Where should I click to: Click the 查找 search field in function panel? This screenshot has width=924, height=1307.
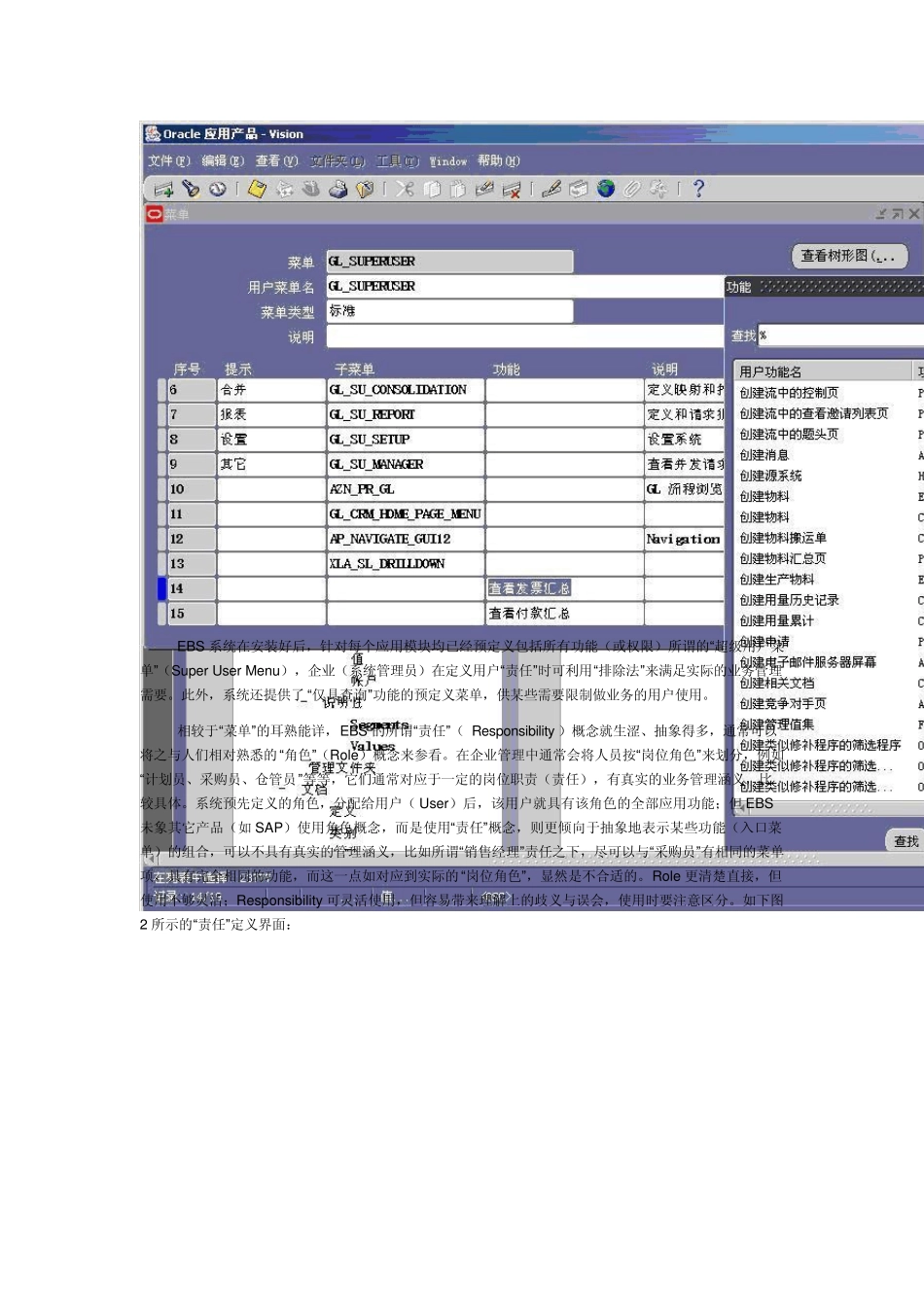pyautogui.click(x=840, y=336)
